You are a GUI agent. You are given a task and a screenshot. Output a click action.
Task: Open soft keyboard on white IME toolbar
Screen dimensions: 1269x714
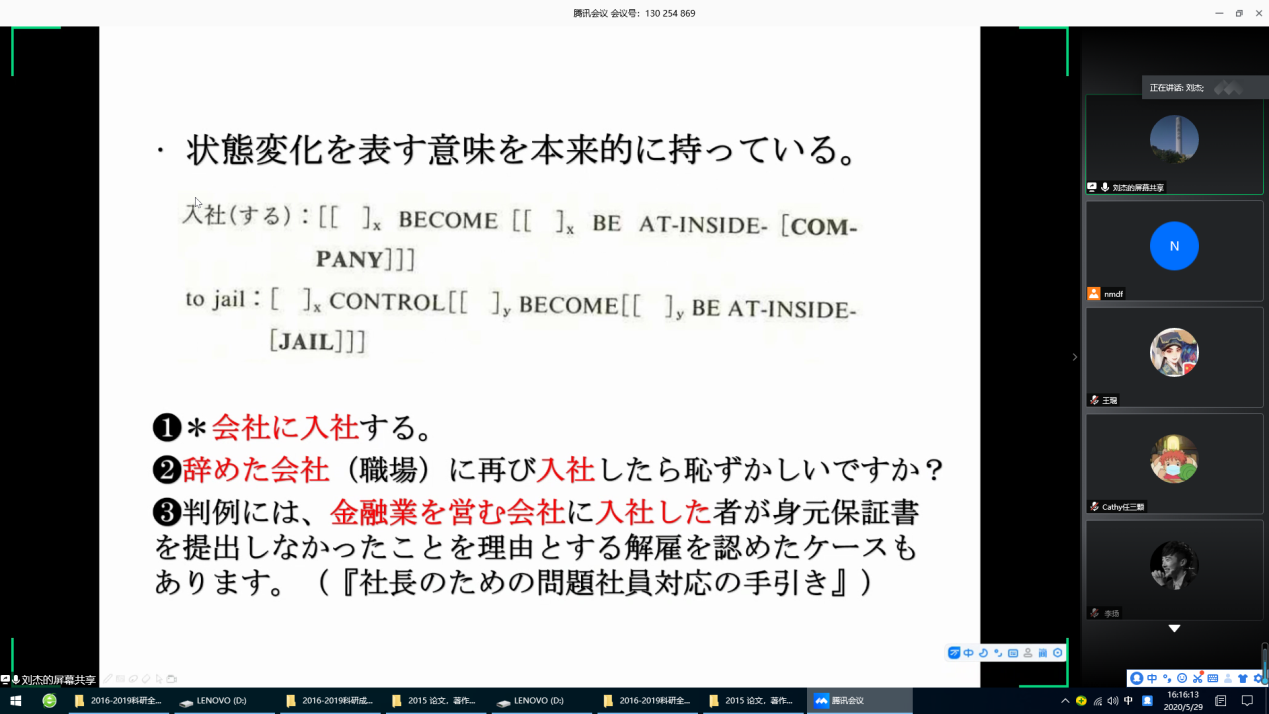tap(1212, 678)
